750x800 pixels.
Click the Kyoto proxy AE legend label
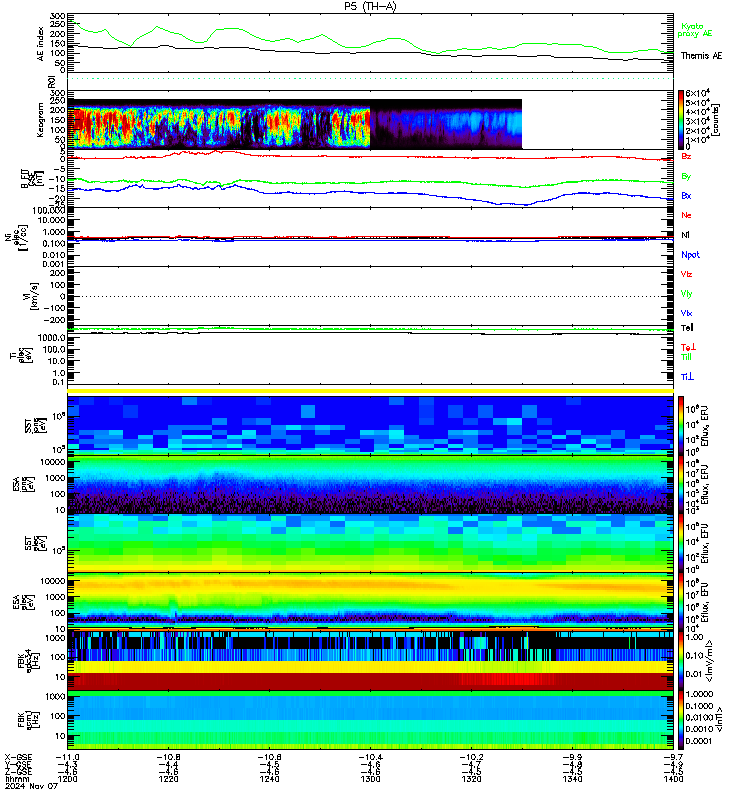pos(694,30)
